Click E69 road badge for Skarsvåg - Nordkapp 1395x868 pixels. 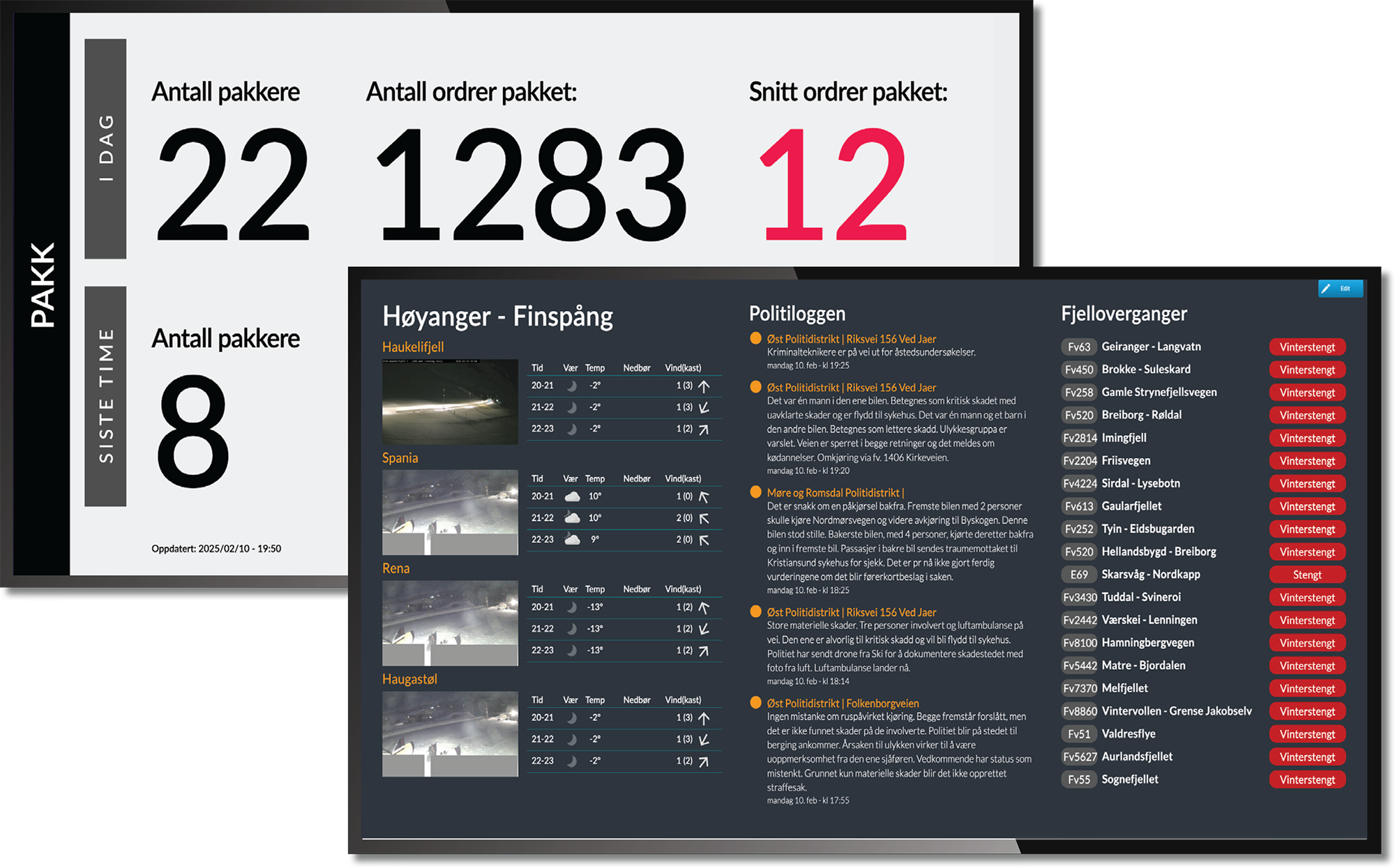click(1079, 574)
